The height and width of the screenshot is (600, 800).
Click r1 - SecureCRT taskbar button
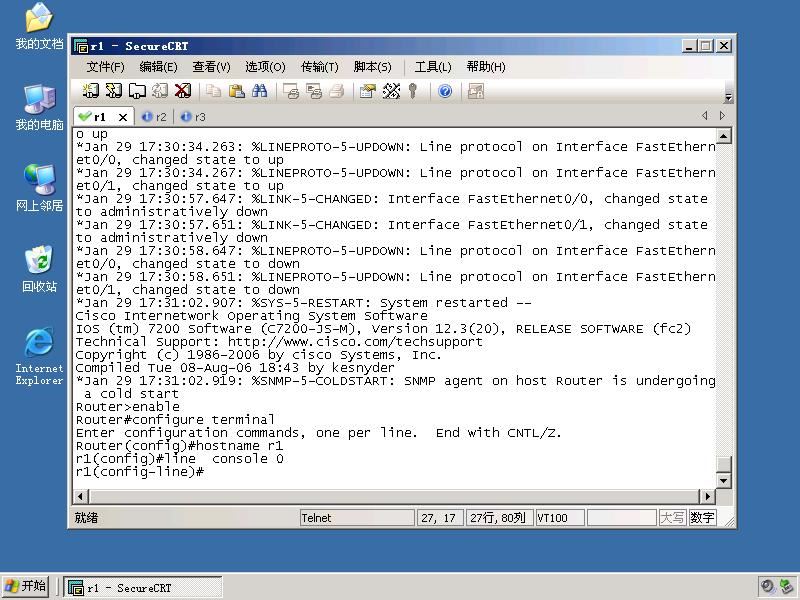click(142, 588)
